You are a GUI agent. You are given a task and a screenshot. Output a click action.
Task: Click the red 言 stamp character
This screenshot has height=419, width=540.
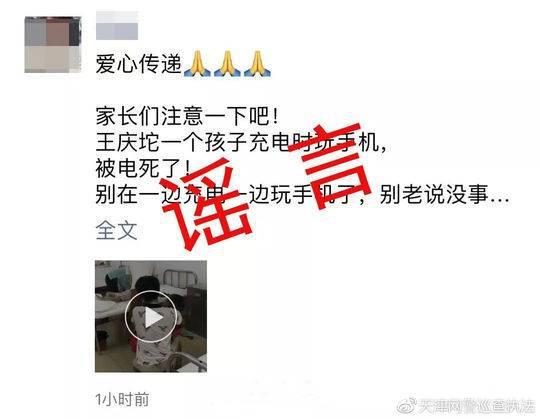329,166
